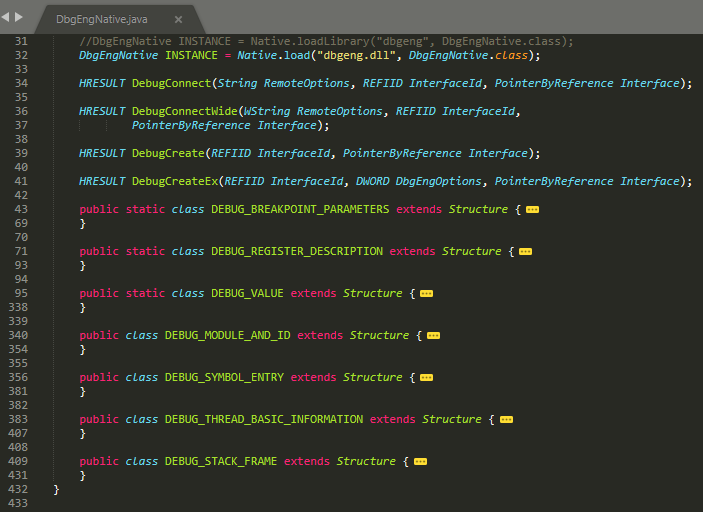Click DEBUG_SYMBOL_ENTRY class name
The image size is (703, 512).
pos(224,377)
